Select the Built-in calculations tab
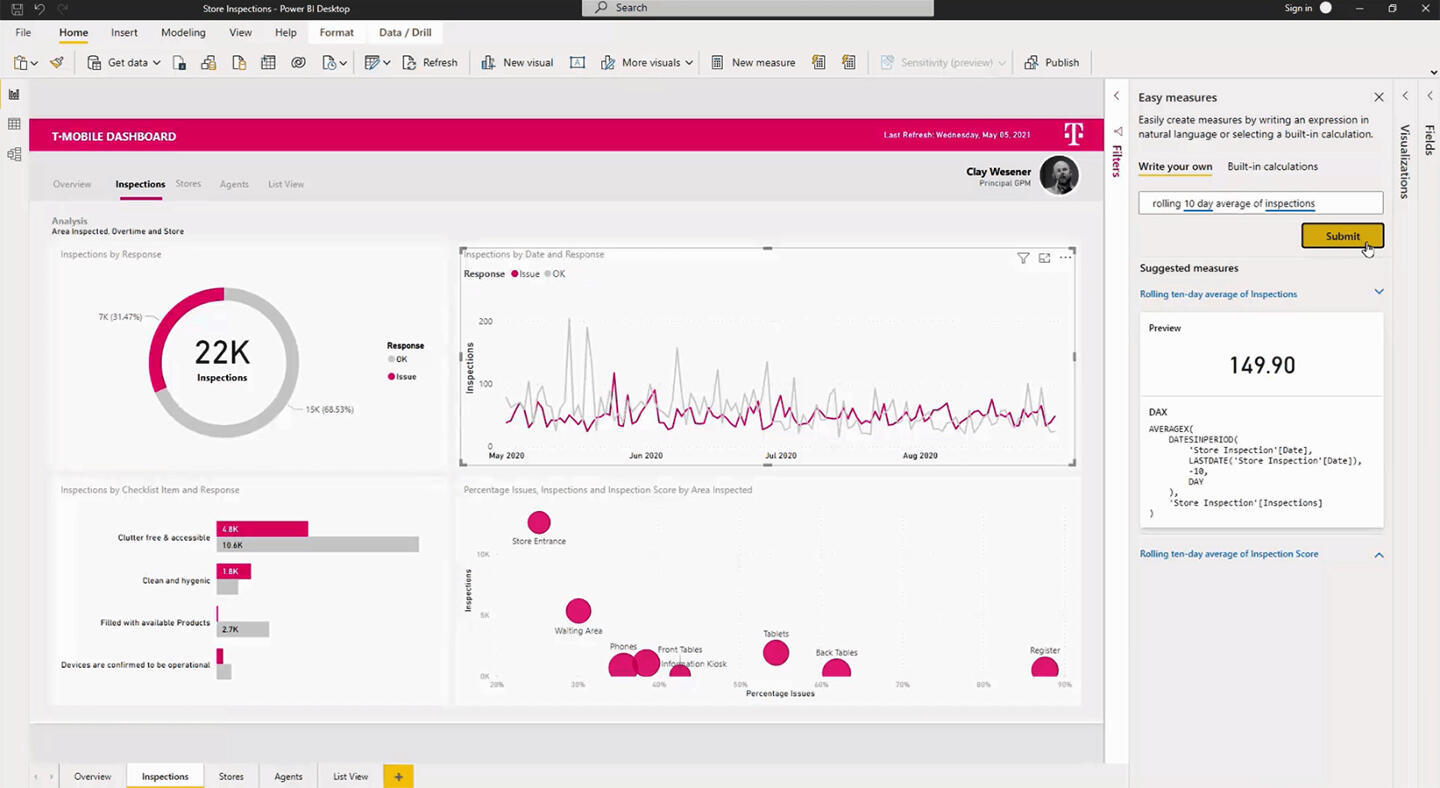Screen dimensions: 1440x788 1272,167
